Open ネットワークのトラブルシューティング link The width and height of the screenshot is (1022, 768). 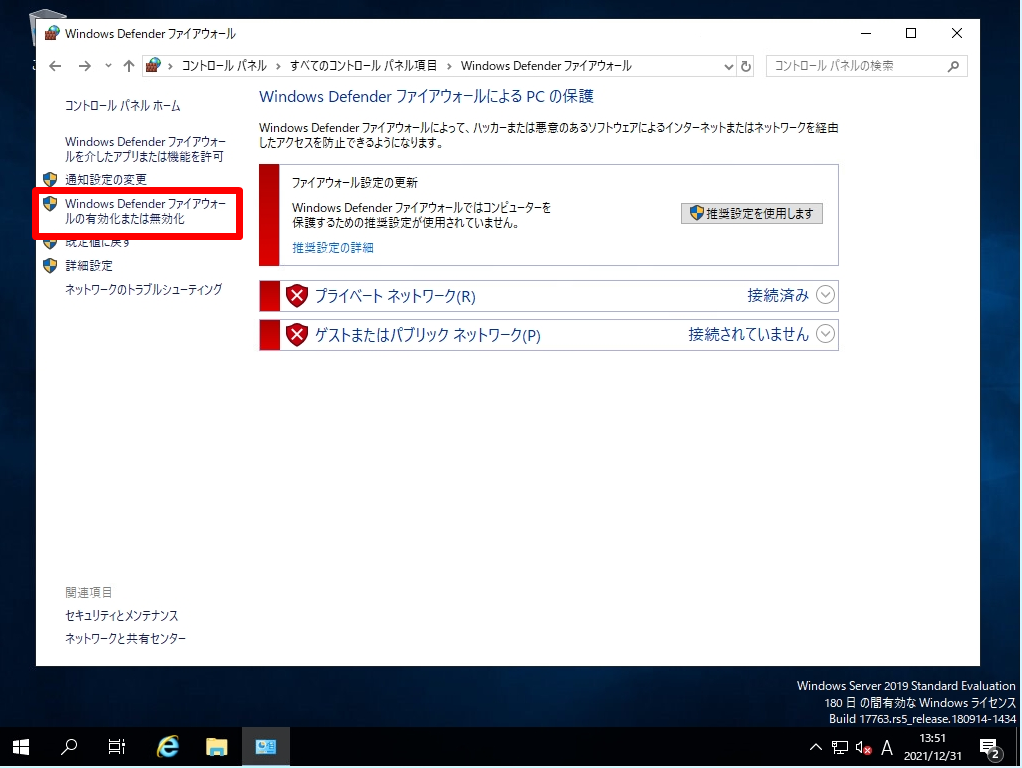pos(143,289)
